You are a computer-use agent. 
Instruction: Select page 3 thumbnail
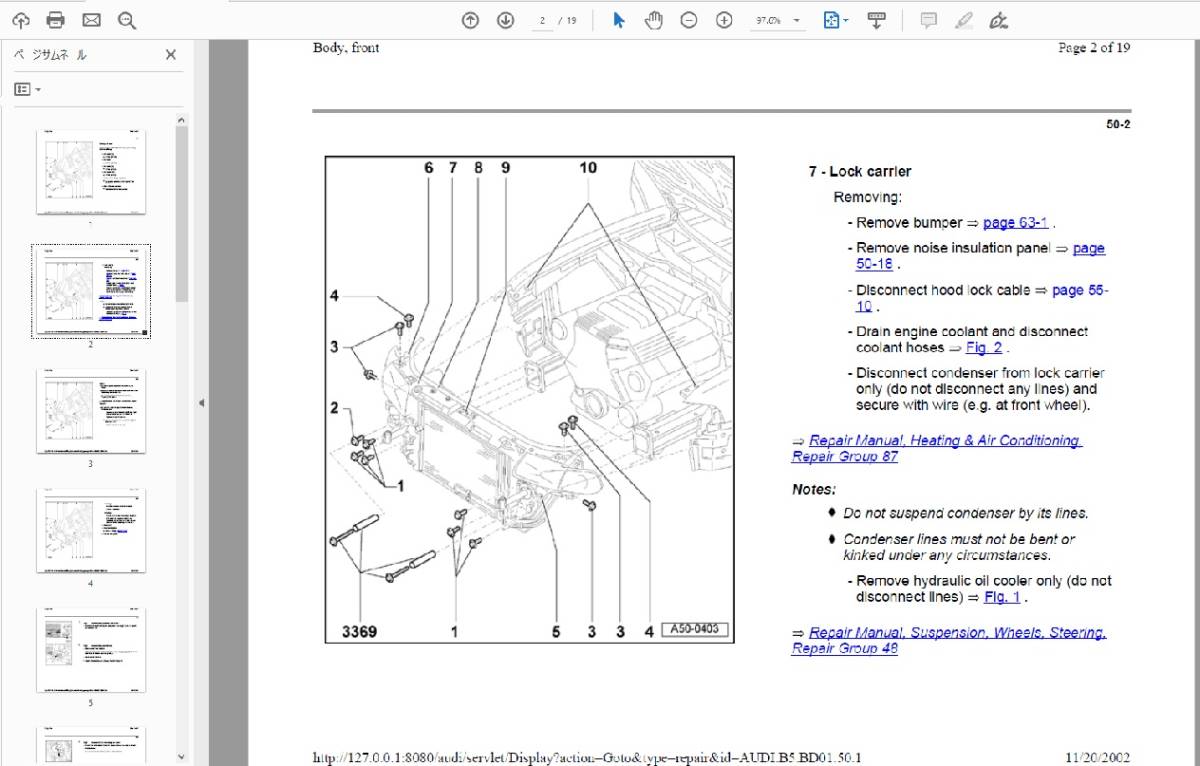pyautogui.click(x=90, y=411)
